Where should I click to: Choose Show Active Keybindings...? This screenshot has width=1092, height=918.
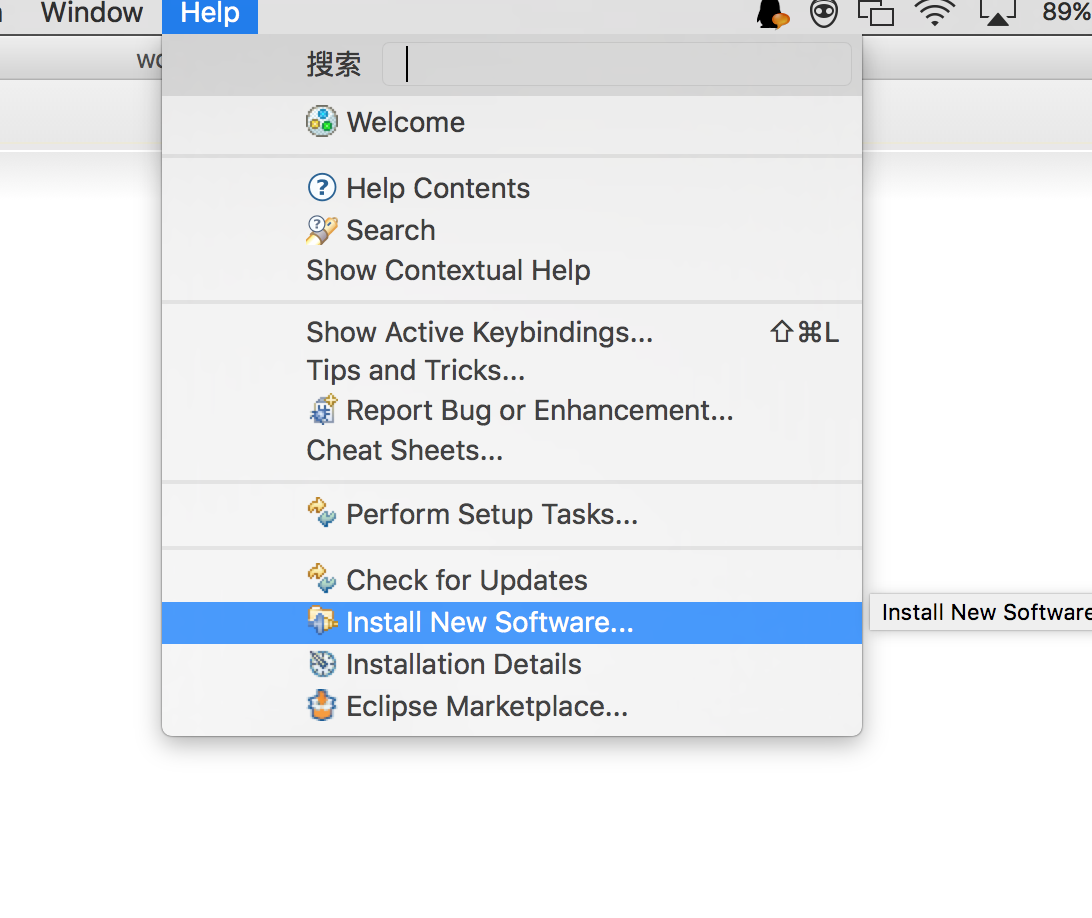coord(480,332)
